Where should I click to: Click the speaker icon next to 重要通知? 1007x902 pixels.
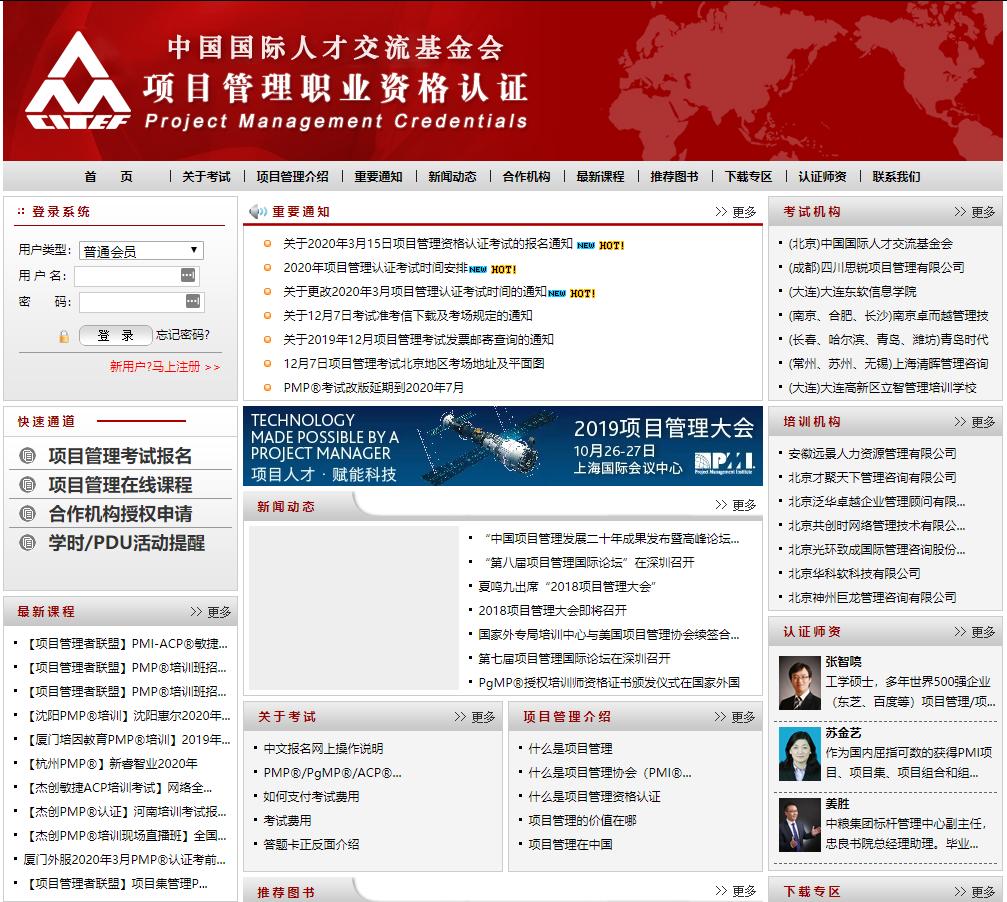click(x=258, y=210)
